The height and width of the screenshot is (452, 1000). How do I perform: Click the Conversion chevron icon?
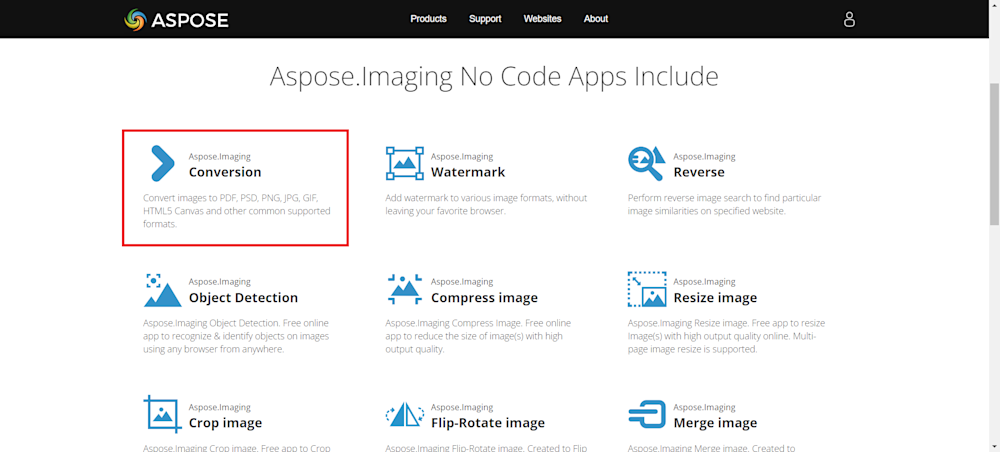[162, 163]
